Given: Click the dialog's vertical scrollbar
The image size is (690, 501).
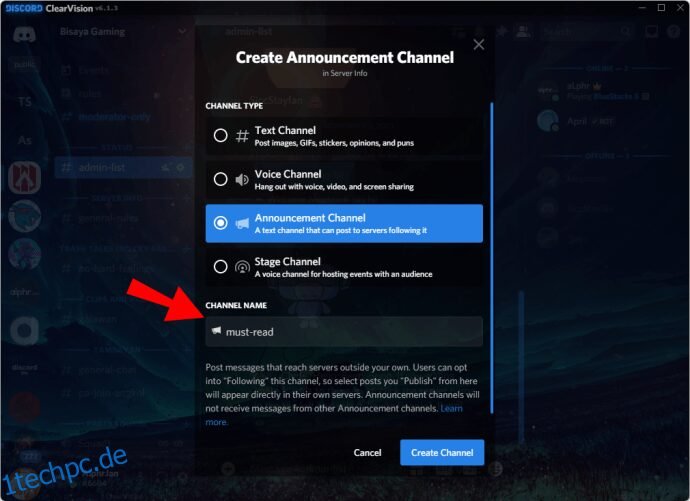Looking at the screenshot, I should coord(492,258).
